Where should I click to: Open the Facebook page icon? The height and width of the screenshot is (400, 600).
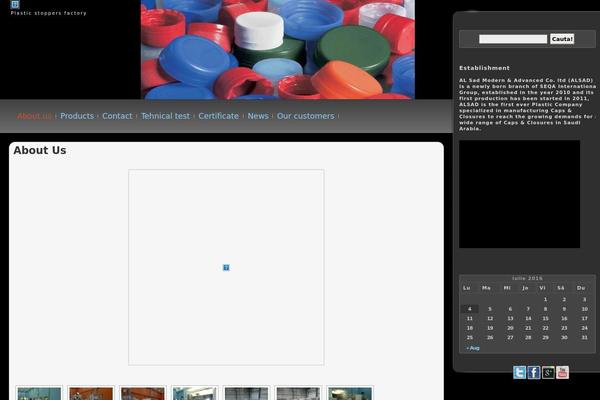pyautogui.click(x=534, y=372)
